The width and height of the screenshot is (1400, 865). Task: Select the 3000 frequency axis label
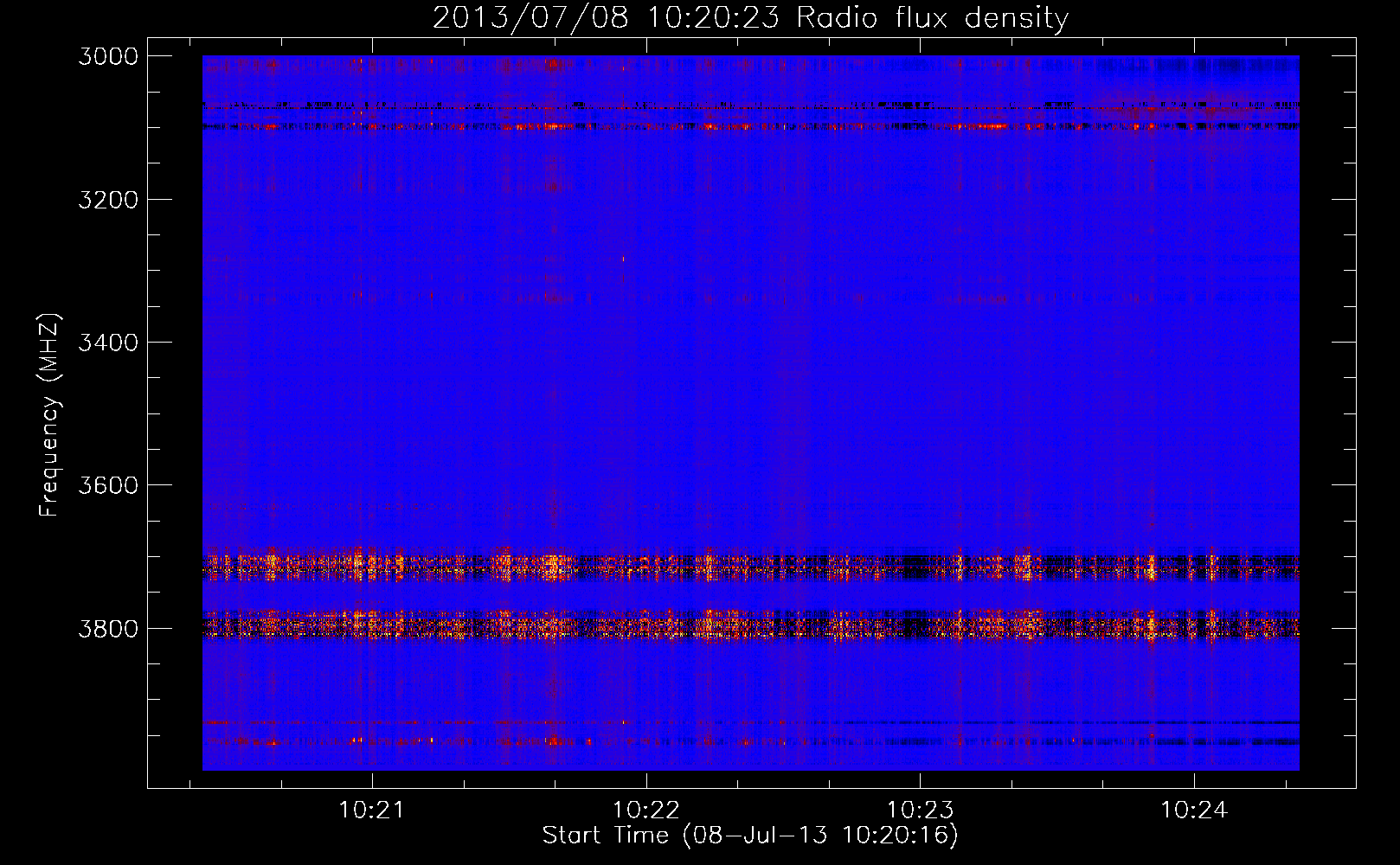108,56
